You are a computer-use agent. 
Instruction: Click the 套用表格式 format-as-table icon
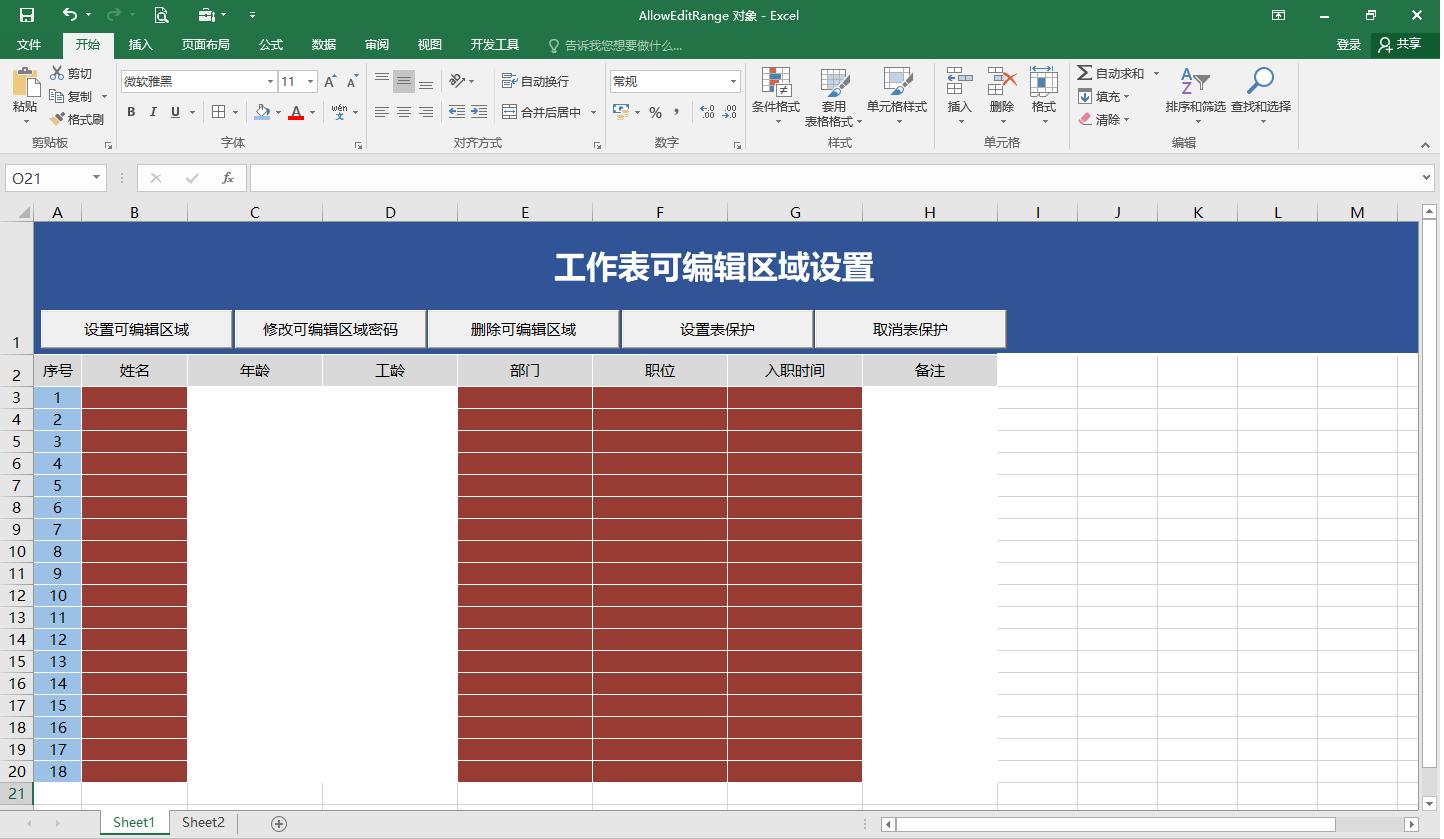(836, 88)
